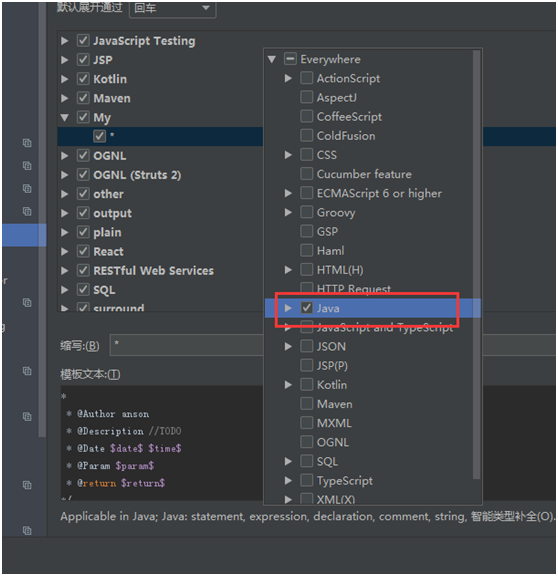Click the context popup vertical scrollbar
Image resolution: width=558 pixels, height=576 pixels.
tap(476, 264)
